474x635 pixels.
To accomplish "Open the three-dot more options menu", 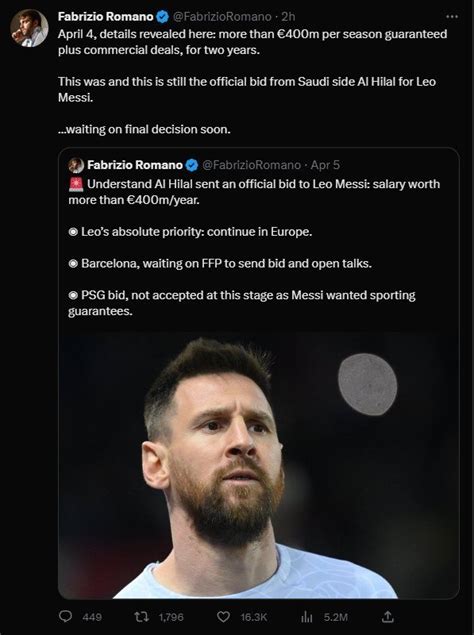I will (x=452, y=17).
